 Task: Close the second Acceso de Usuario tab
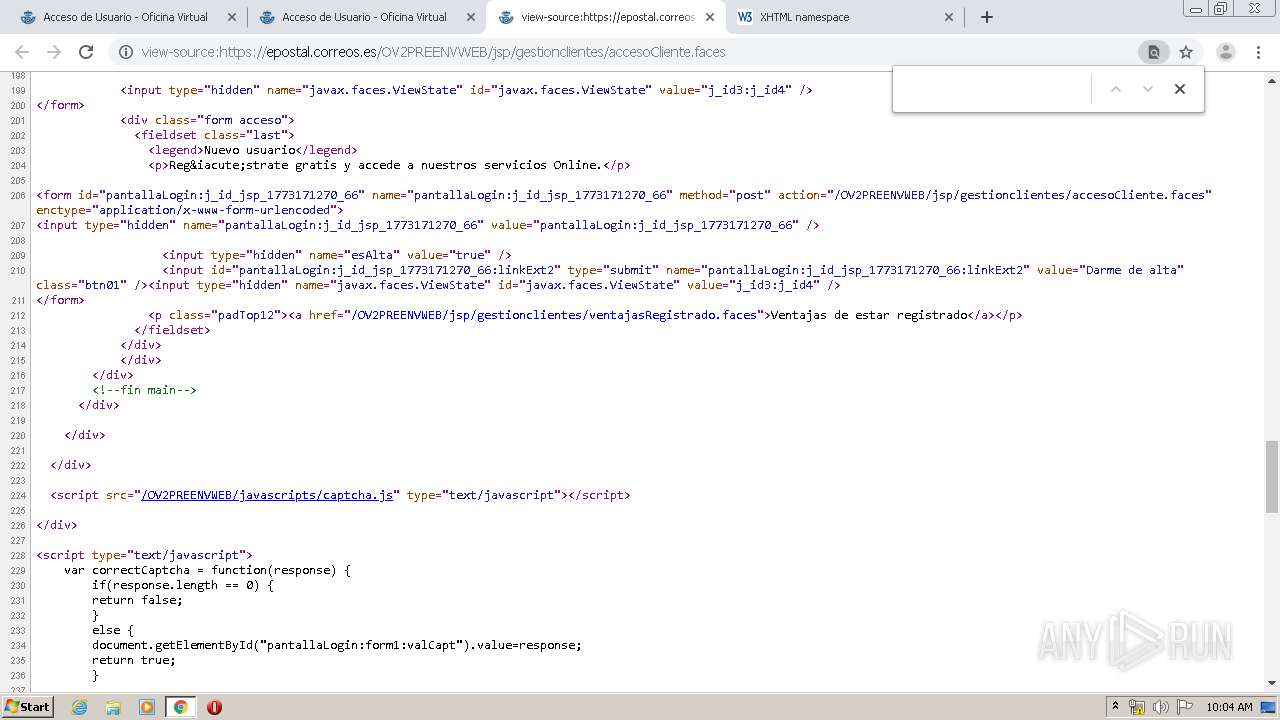click(x=471, y=17)
